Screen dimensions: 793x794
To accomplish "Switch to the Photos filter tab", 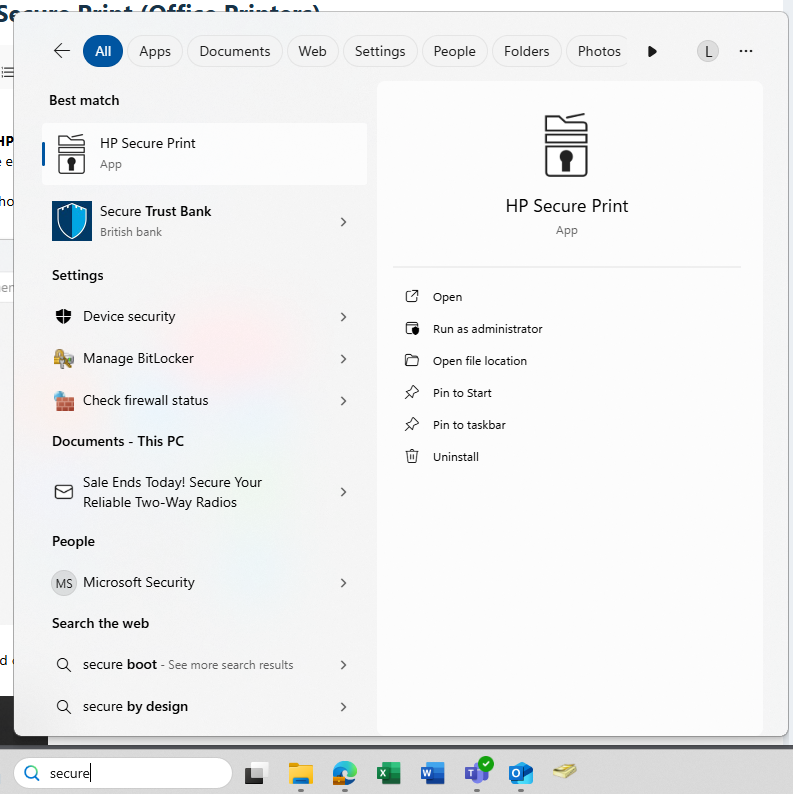I will pyautogui.click(x=599, y=51).
